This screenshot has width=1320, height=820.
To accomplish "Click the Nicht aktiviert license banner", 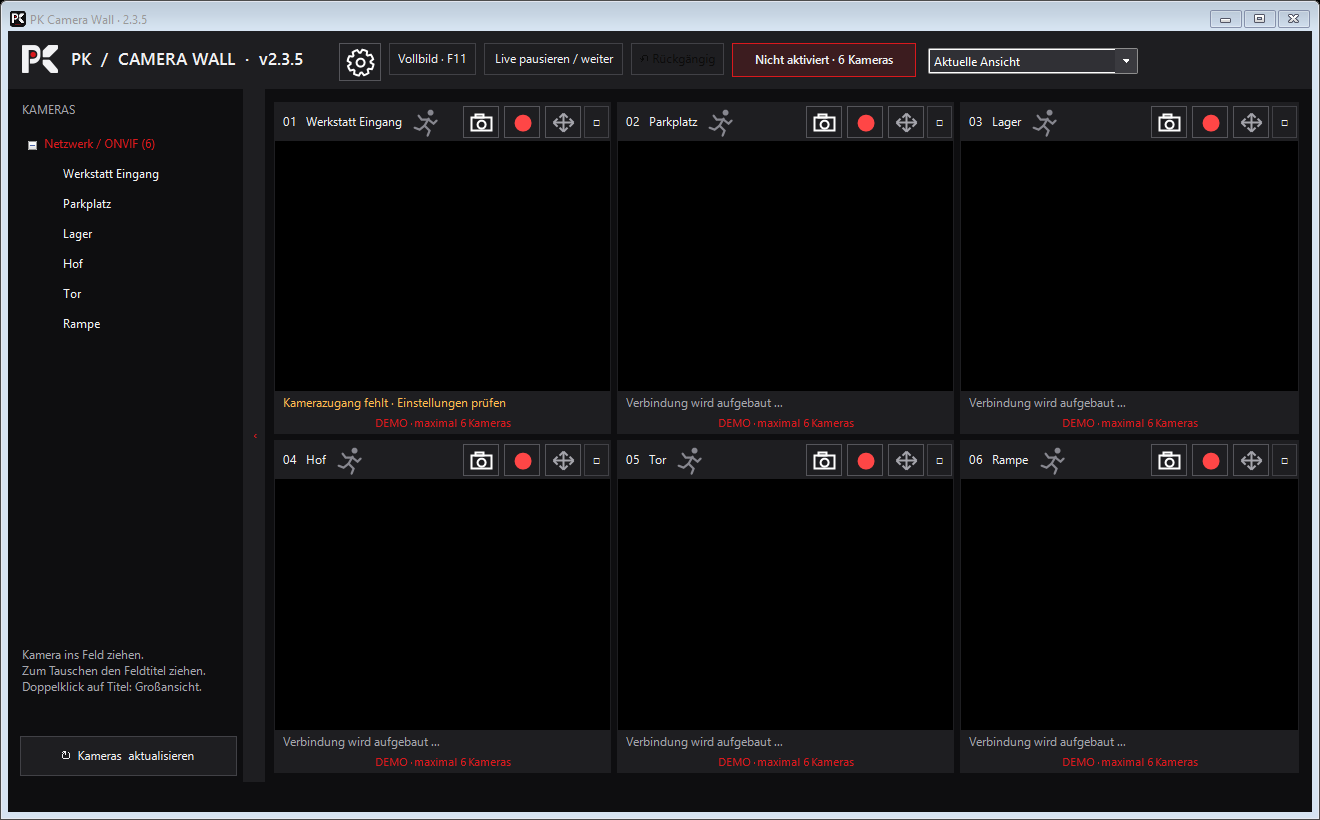I will [x=824, y=60].
